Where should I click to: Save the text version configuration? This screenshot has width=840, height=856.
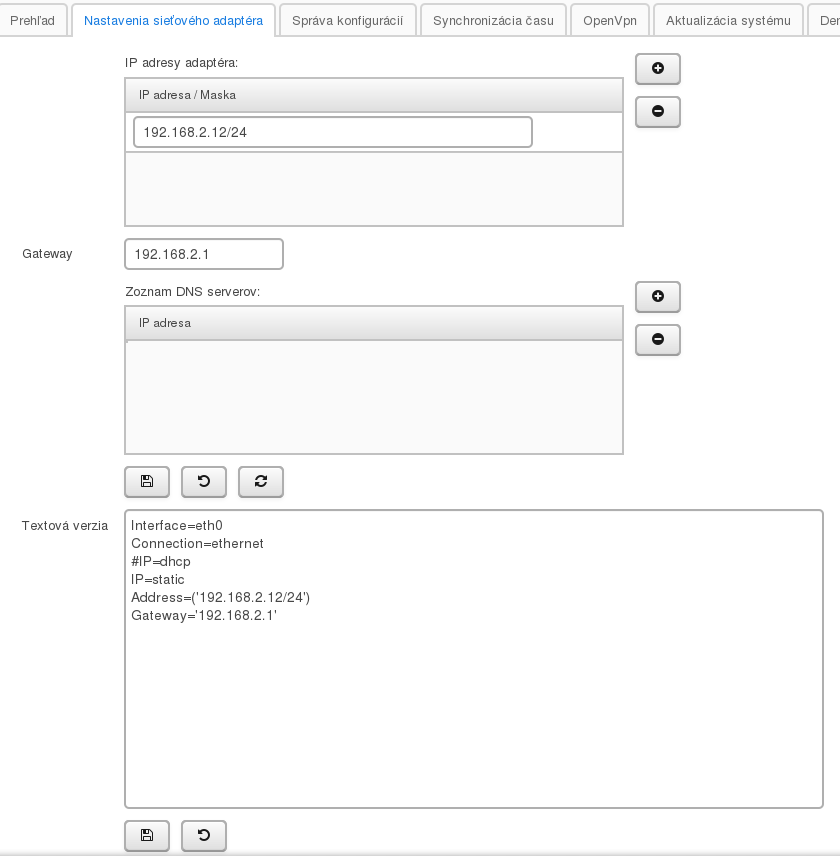coord(147,836)
